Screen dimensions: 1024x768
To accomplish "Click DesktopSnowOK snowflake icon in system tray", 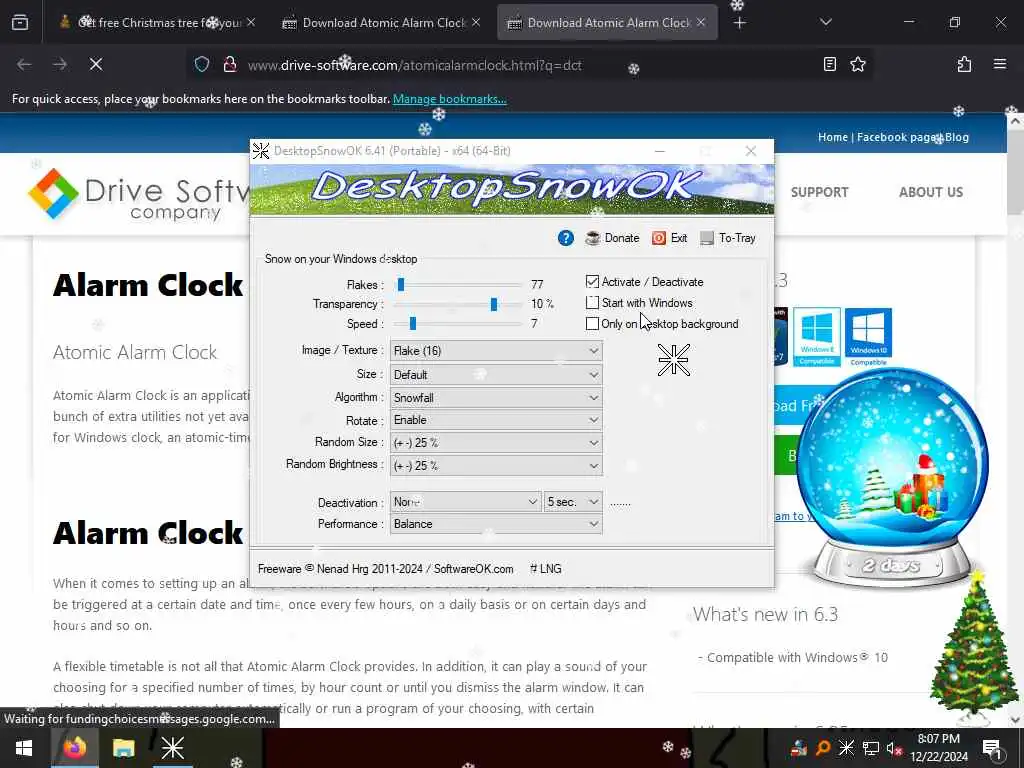I will [846, 748].
